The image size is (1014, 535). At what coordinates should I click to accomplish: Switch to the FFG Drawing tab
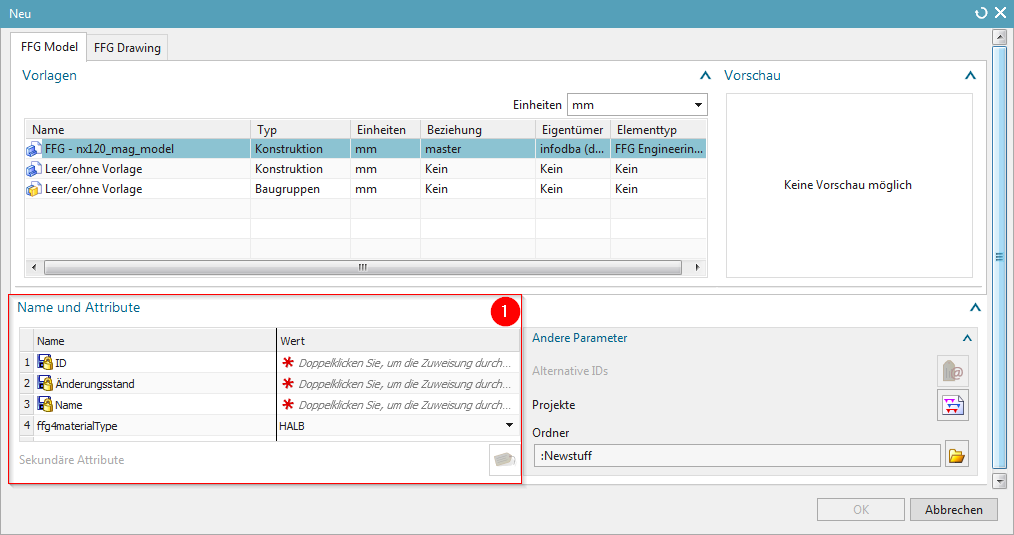126,47
